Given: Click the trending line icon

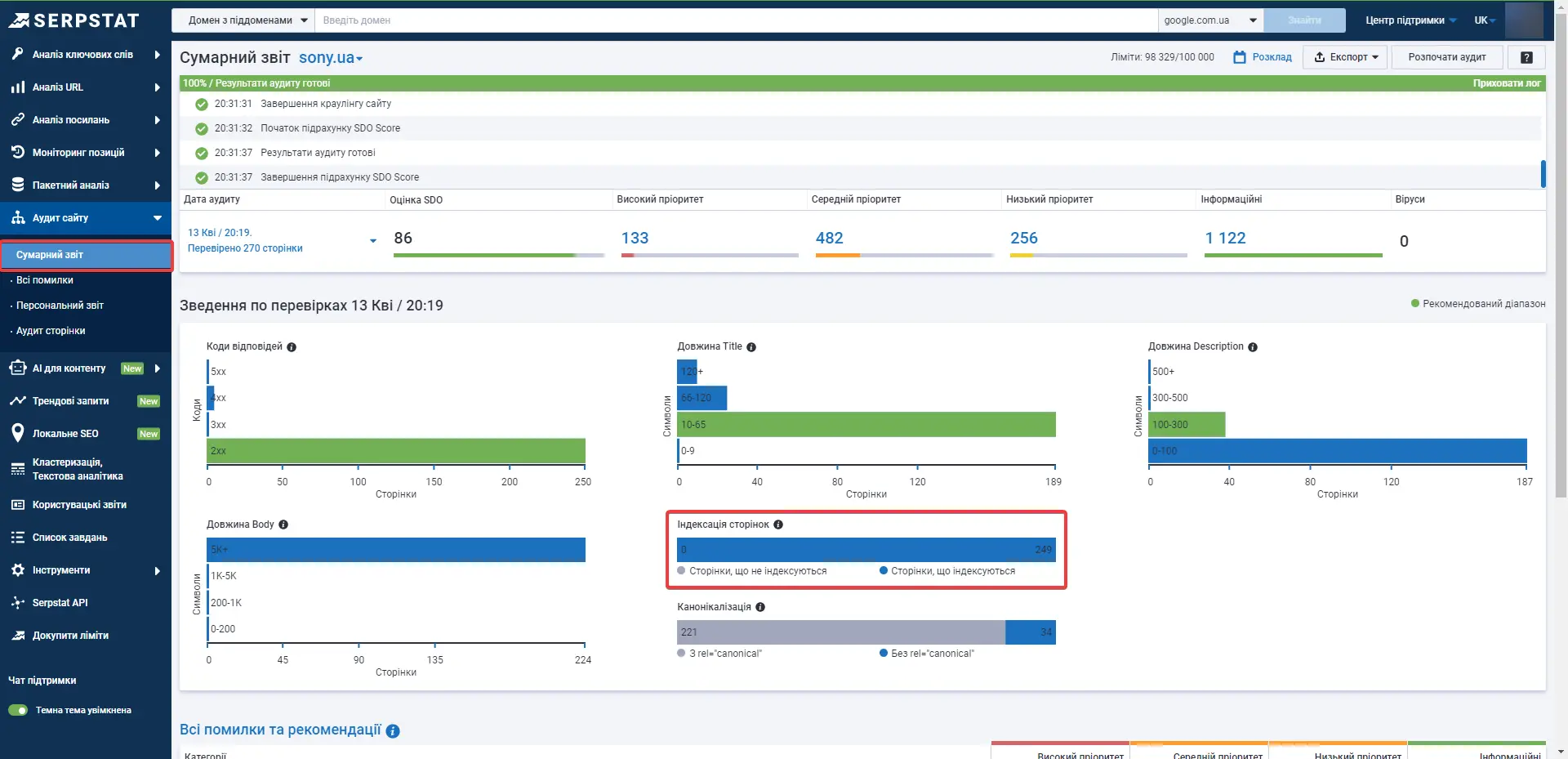Looking at the screenshot, I should [17, 400].
